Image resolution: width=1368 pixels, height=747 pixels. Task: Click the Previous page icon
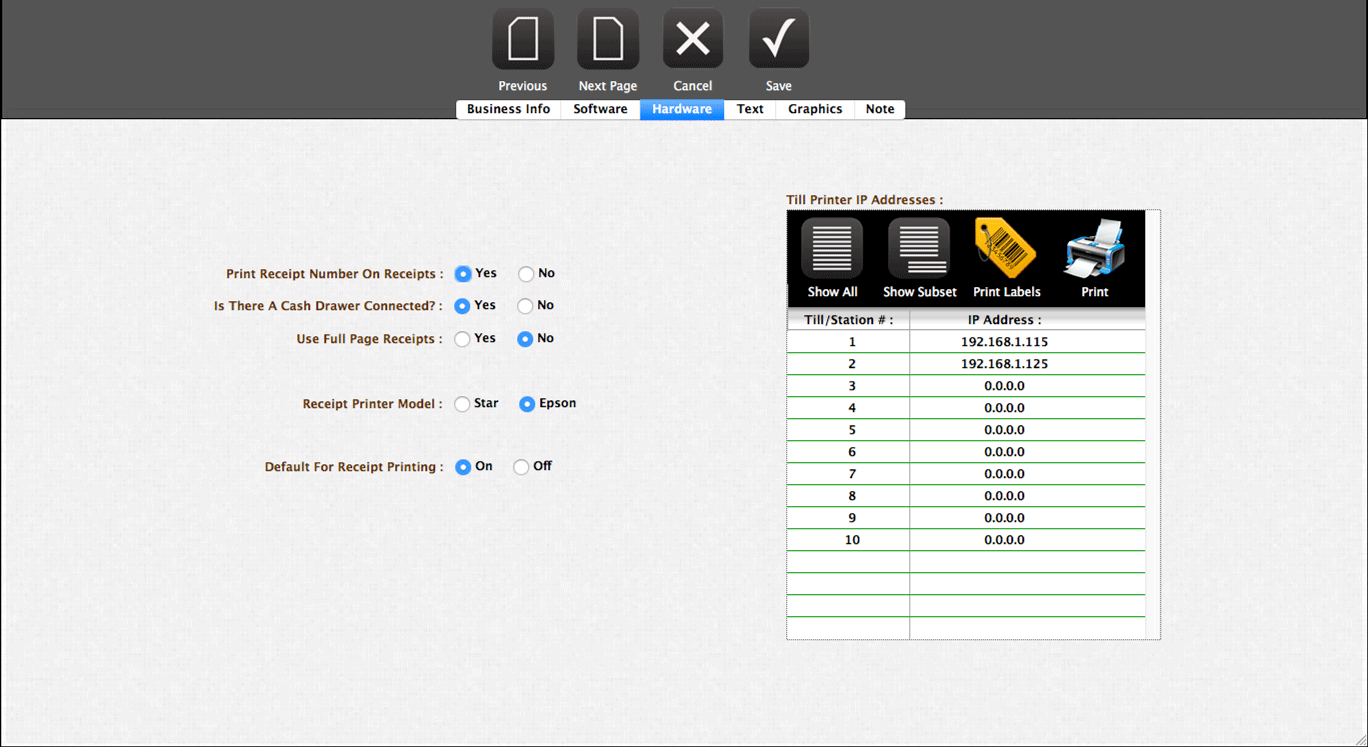coord(522,40)
